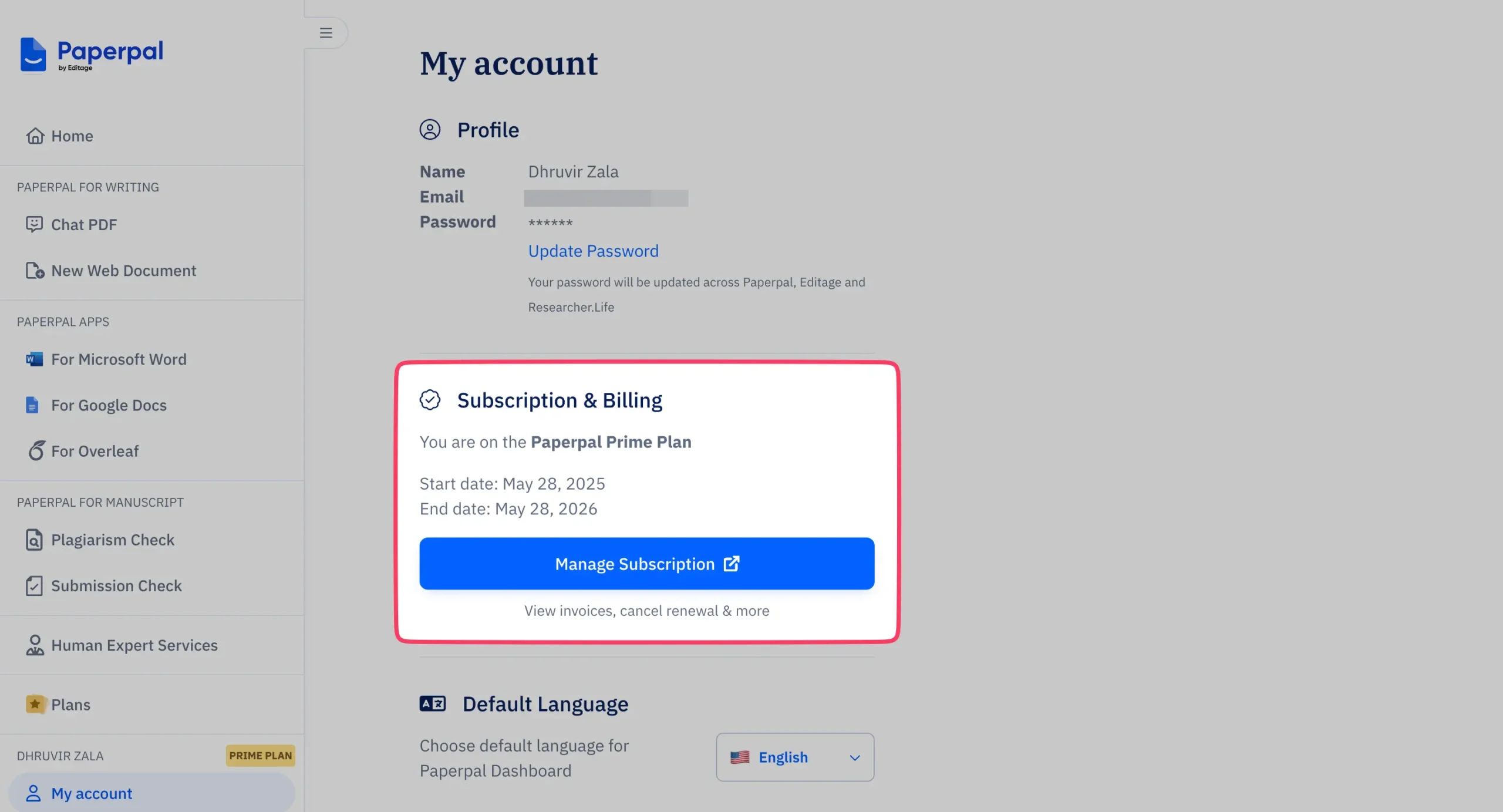Select My account in sidebar
Viewport: 1503px width, 812px height.
152,793
